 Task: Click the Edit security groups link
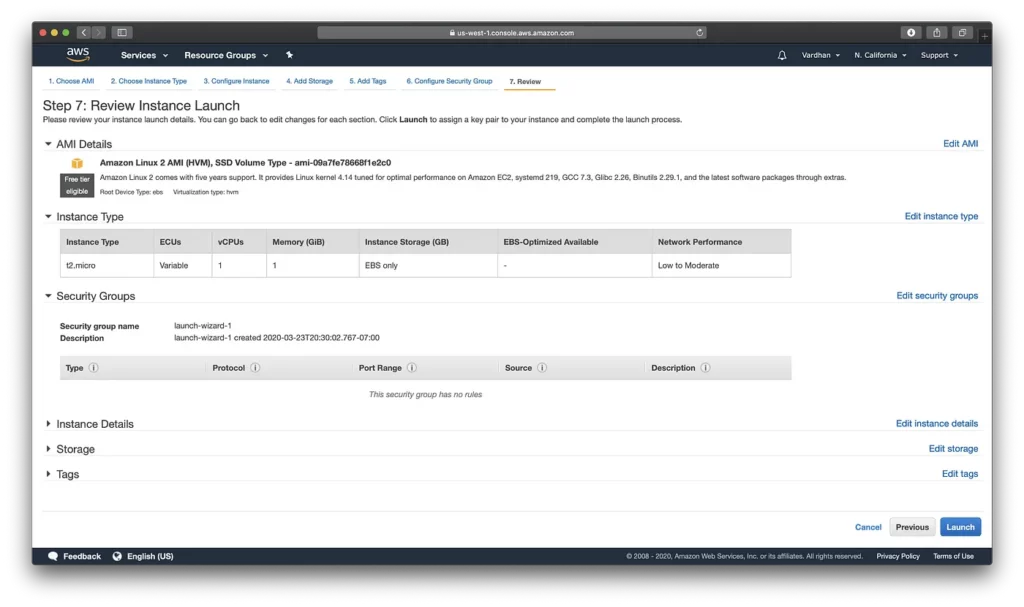[x=937, y=296]
